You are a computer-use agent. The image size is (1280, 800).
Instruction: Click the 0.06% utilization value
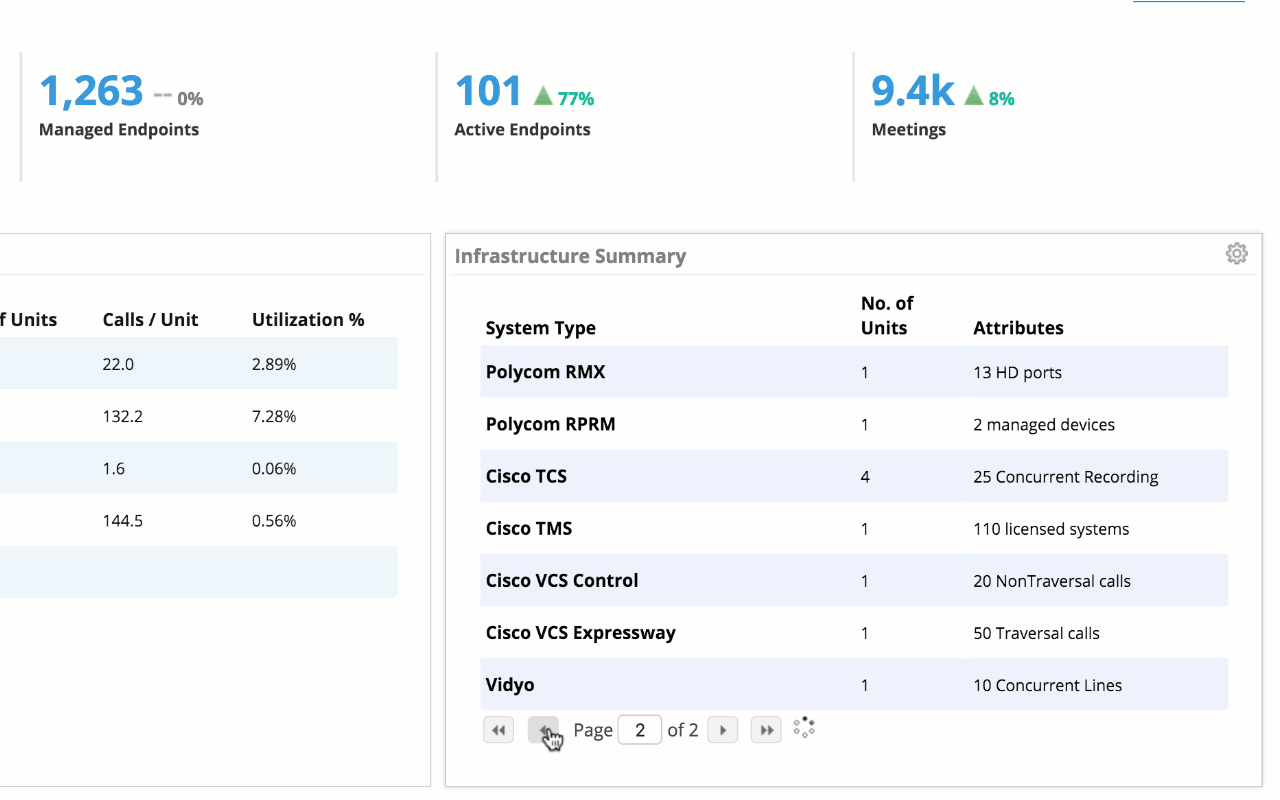click(274, 468)
